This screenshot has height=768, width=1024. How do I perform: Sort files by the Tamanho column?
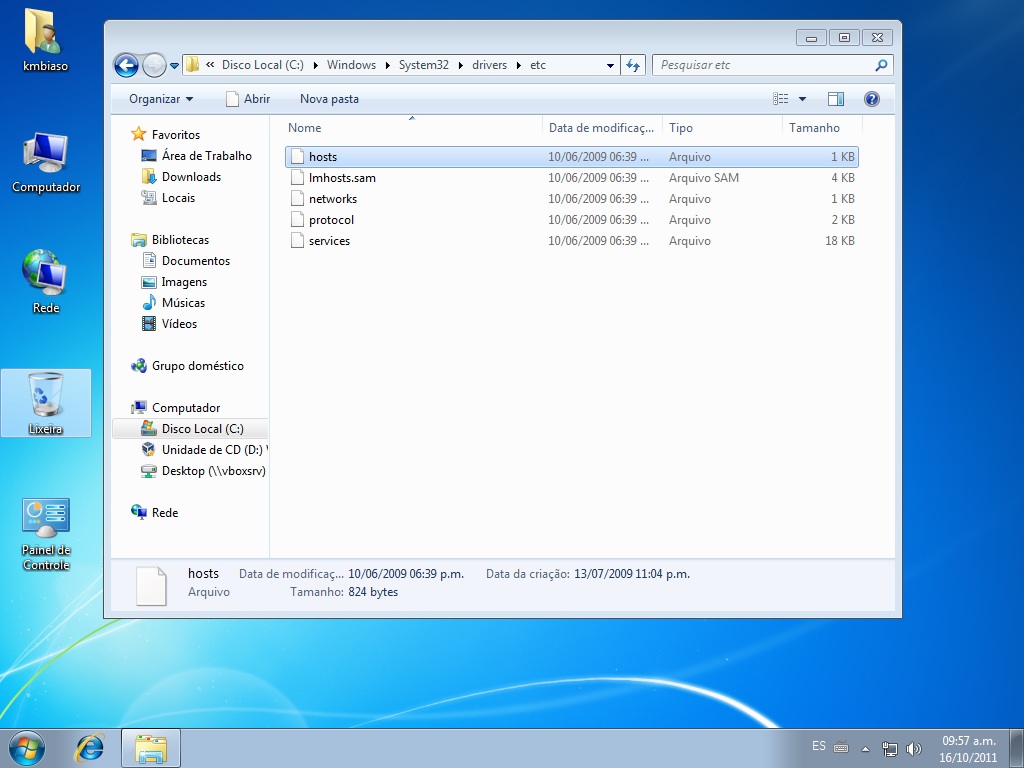[x=815, y=127]
